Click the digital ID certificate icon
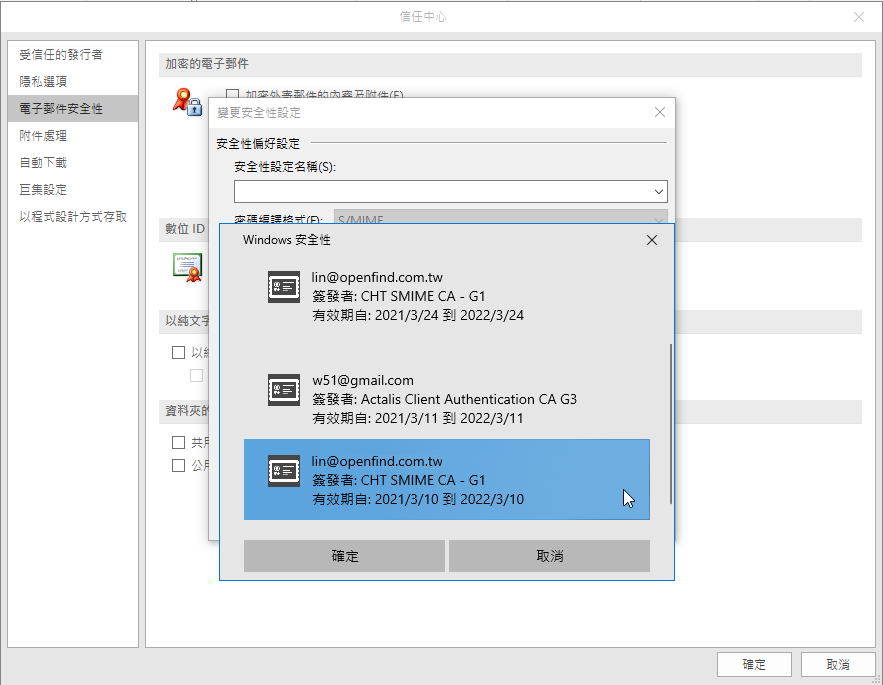The image size is (883, 685). 186,267
